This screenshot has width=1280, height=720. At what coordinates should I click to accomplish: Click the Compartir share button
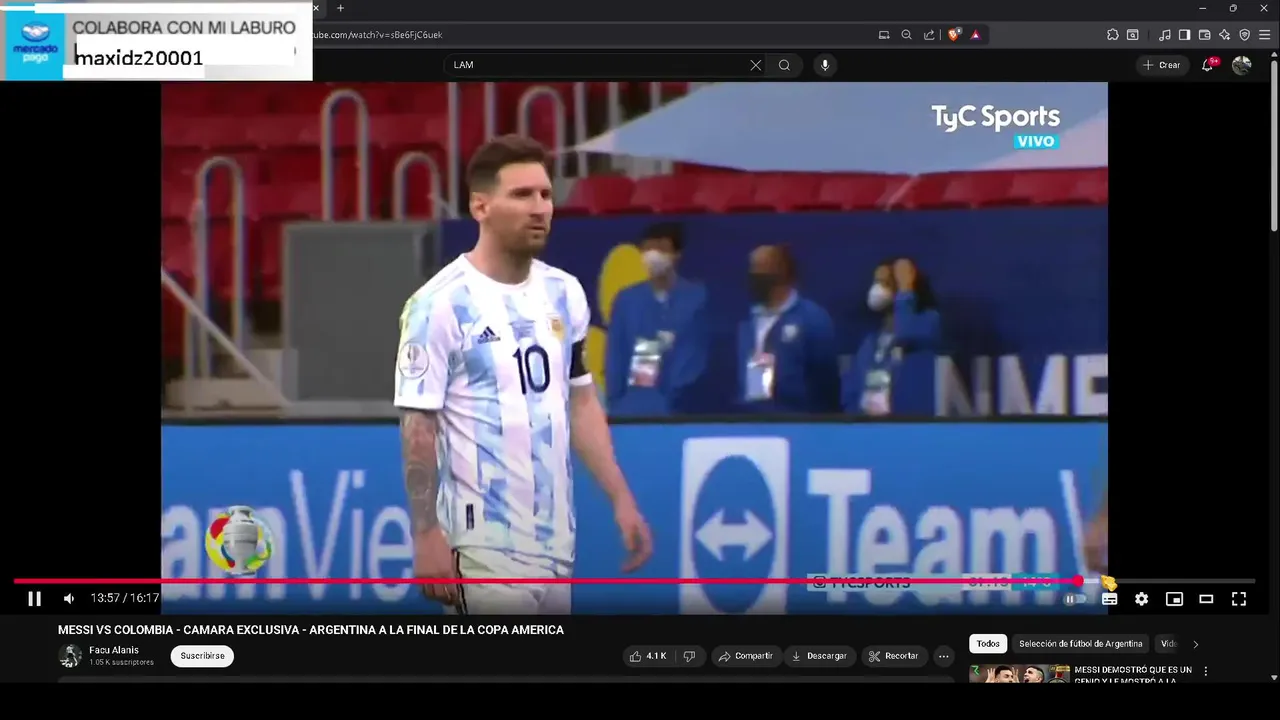click(x=746, y=656)
